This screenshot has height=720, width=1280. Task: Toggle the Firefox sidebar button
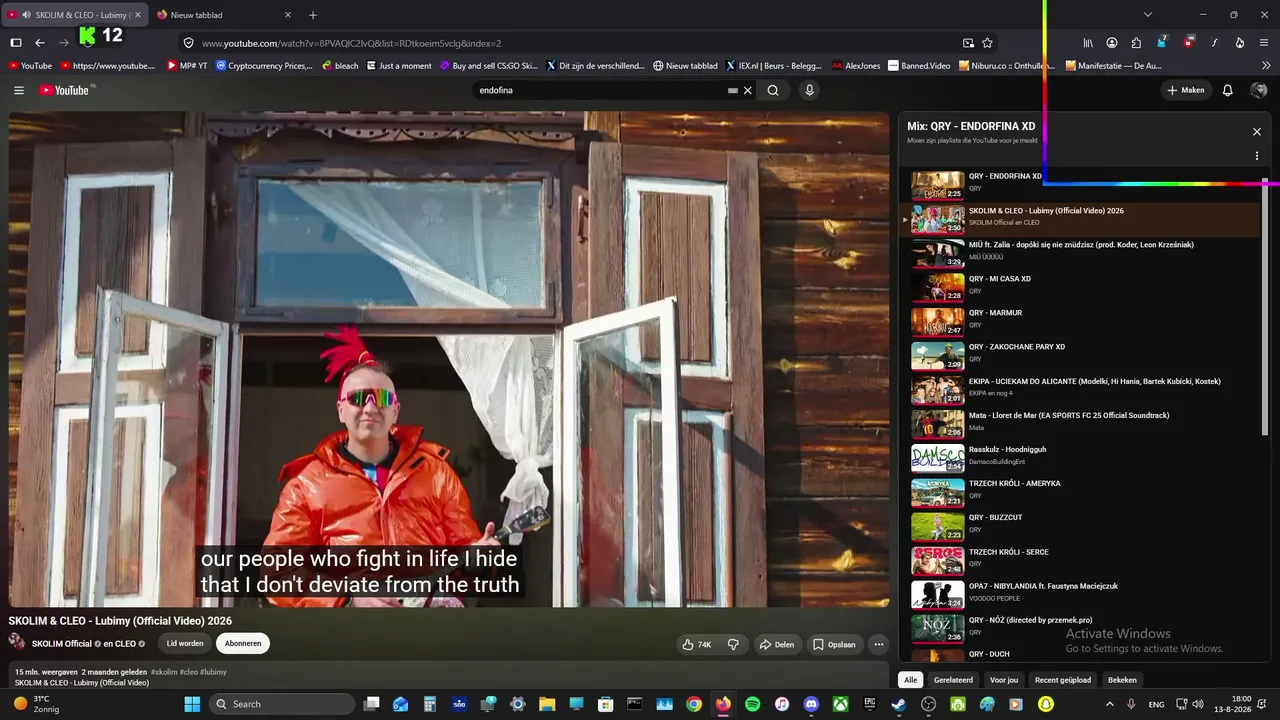[16, 43]
